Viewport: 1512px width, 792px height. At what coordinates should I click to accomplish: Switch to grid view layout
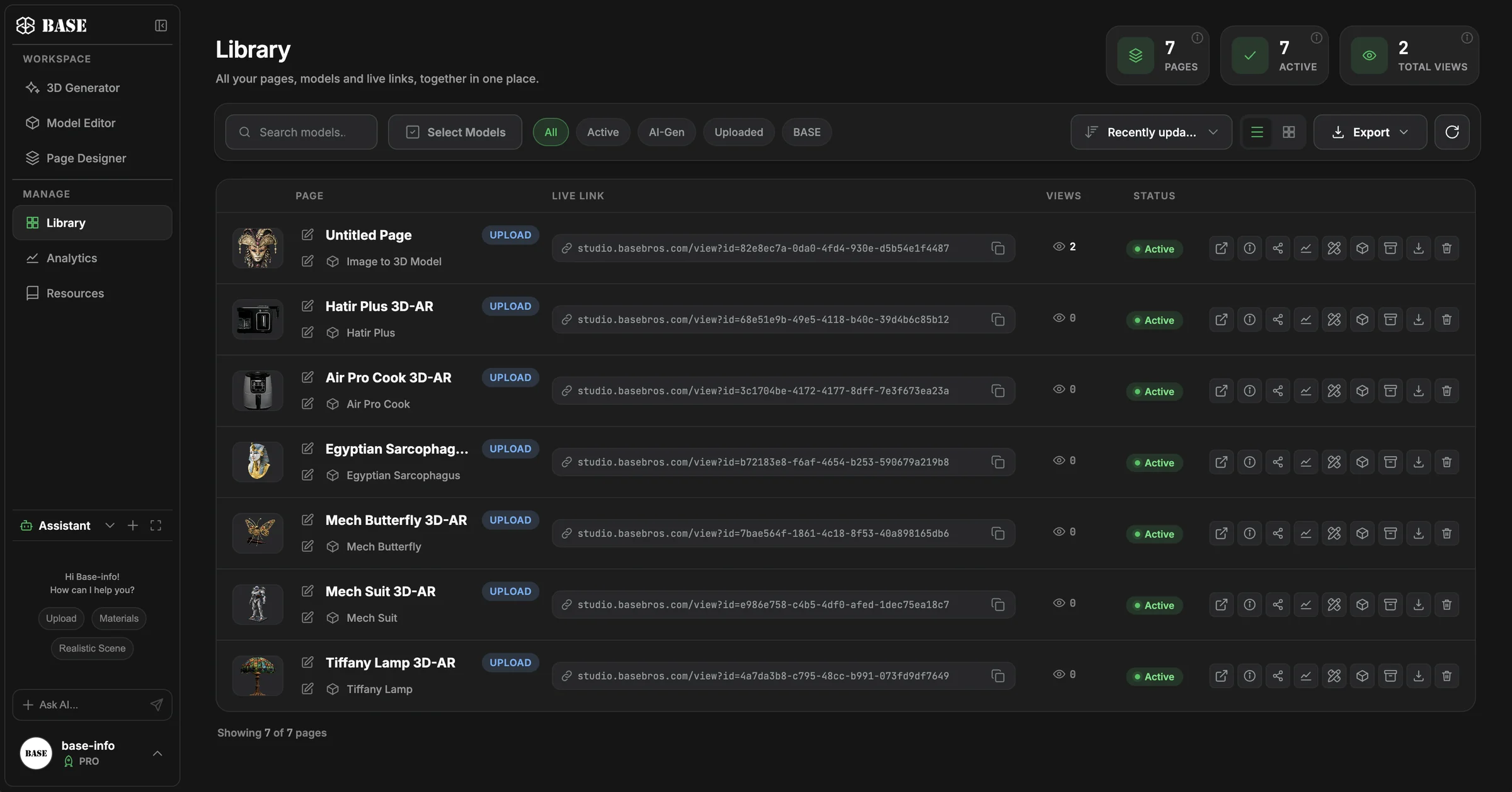click(1288, 132)
